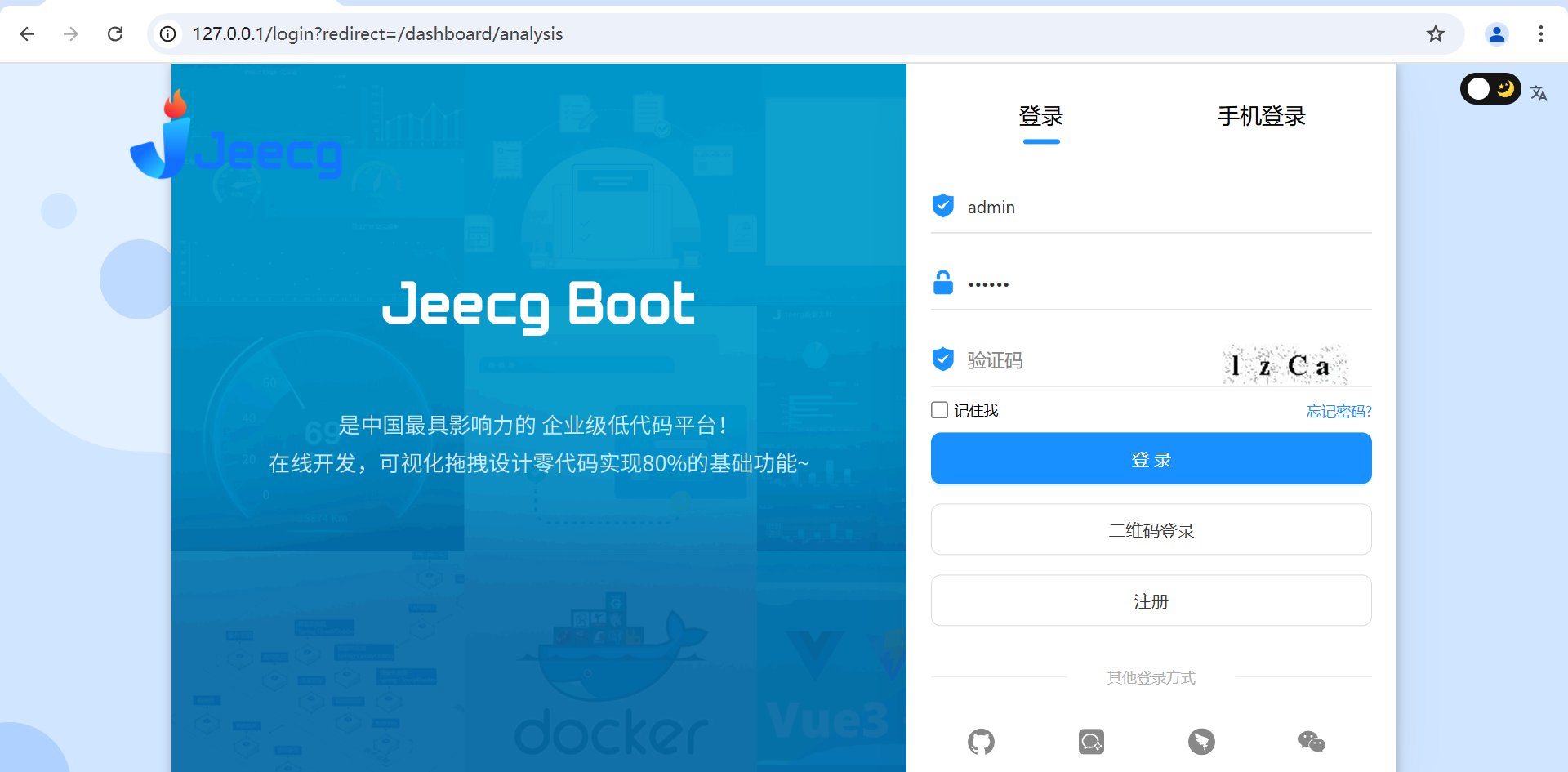Refresh the captcha image
Screen dimensions: 1568x772
tap(1285, 364)
